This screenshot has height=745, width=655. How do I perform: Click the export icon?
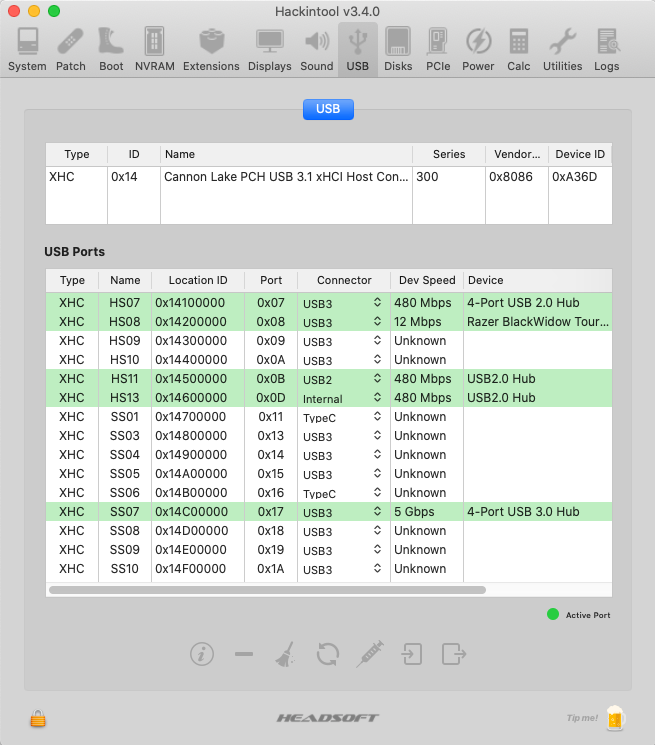click(x=454, y=654)
